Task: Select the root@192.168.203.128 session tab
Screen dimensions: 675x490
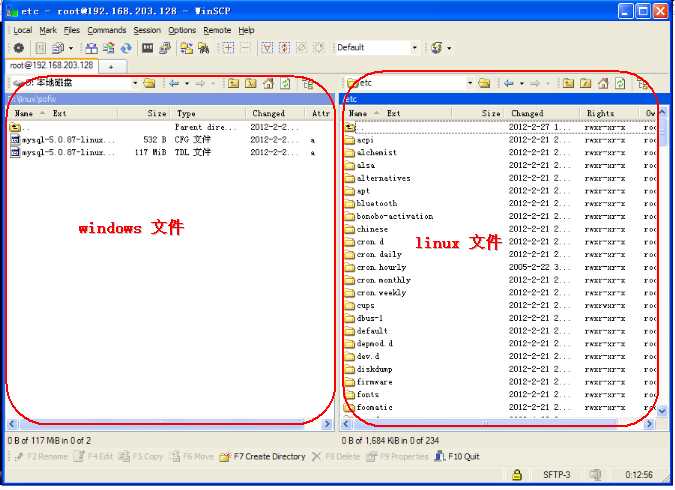Action: point(52,65)
